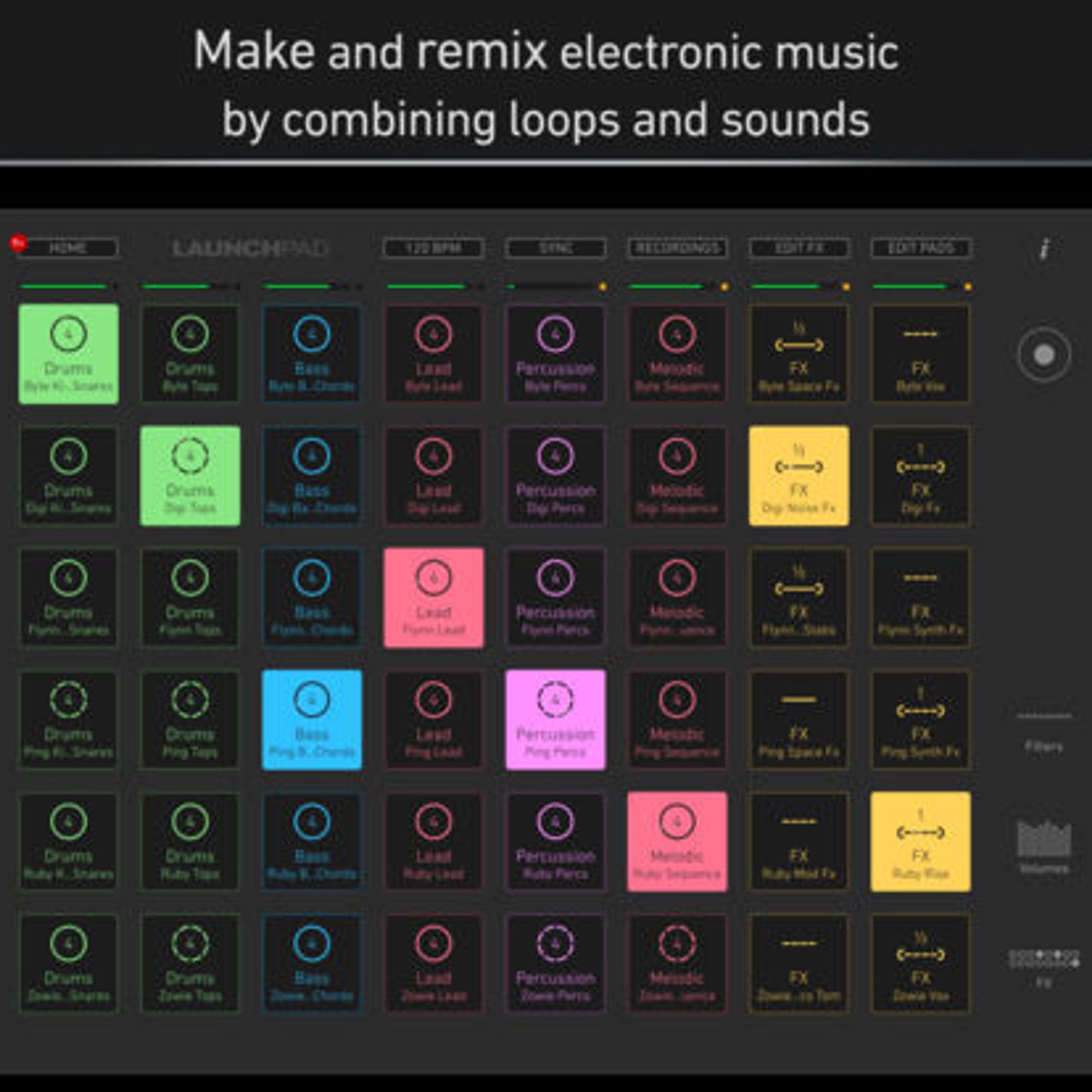Launch the Byte Lead pad
1092x1092 pixels.
click(x=433, y=354)
